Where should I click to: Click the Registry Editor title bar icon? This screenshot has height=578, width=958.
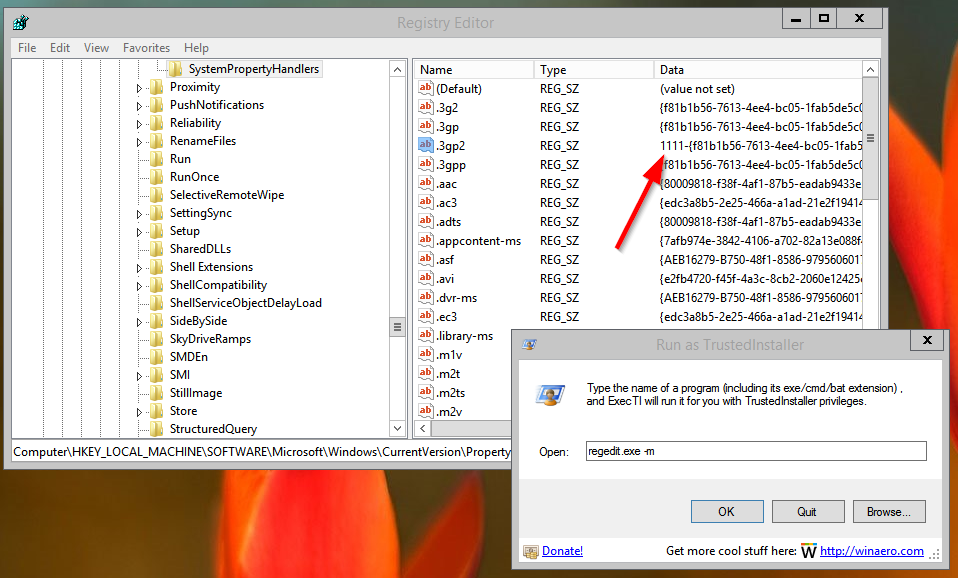point(19,21)
